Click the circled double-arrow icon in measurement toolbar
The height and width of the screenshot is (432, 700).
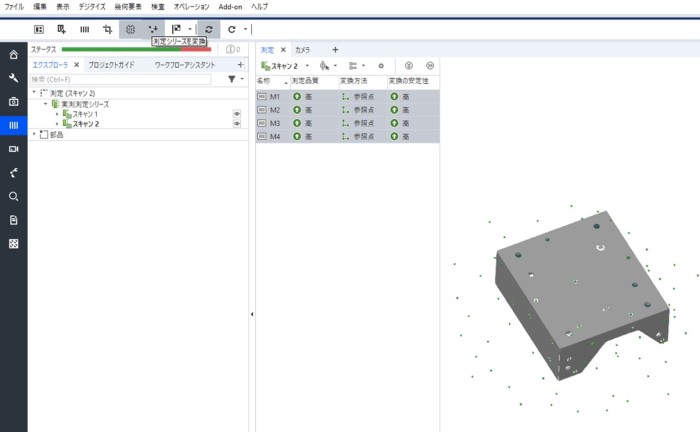point(430,66)
